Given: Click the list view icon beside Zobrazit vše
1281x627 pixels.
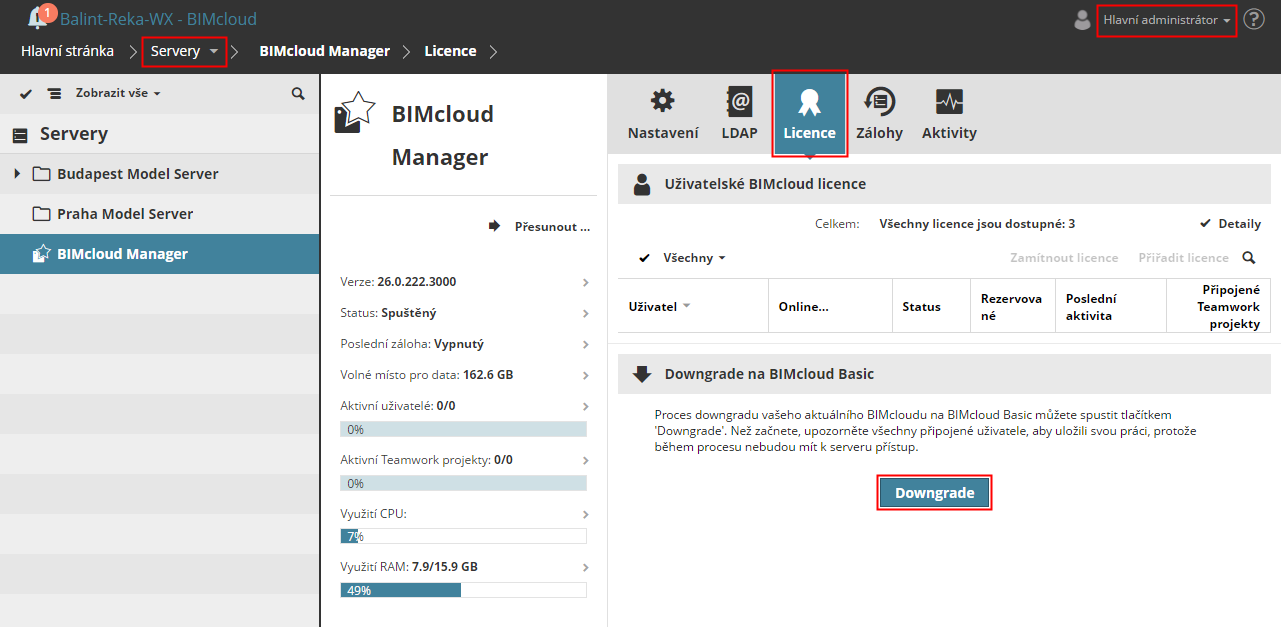Looking at the screenshot, I should pos(54,93).
